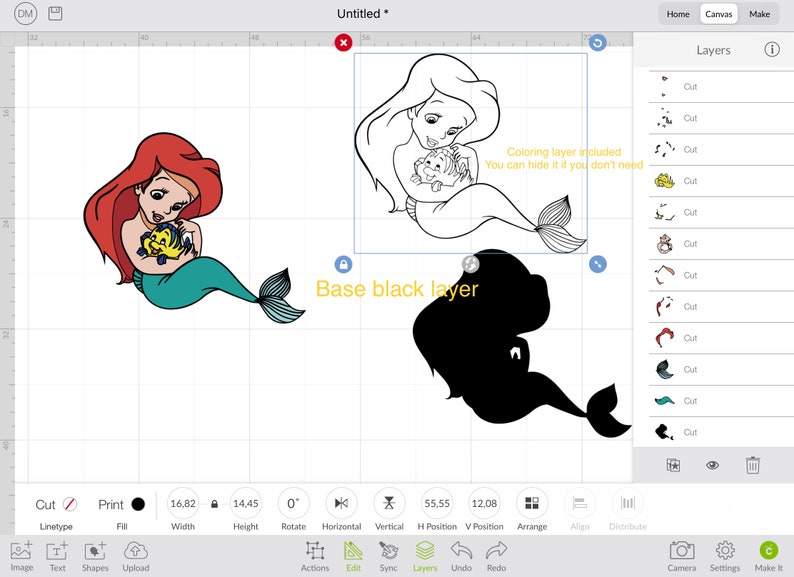Open the Sync color tool
This screenshot has width=794, height=577.
click(x=388, y=556)
